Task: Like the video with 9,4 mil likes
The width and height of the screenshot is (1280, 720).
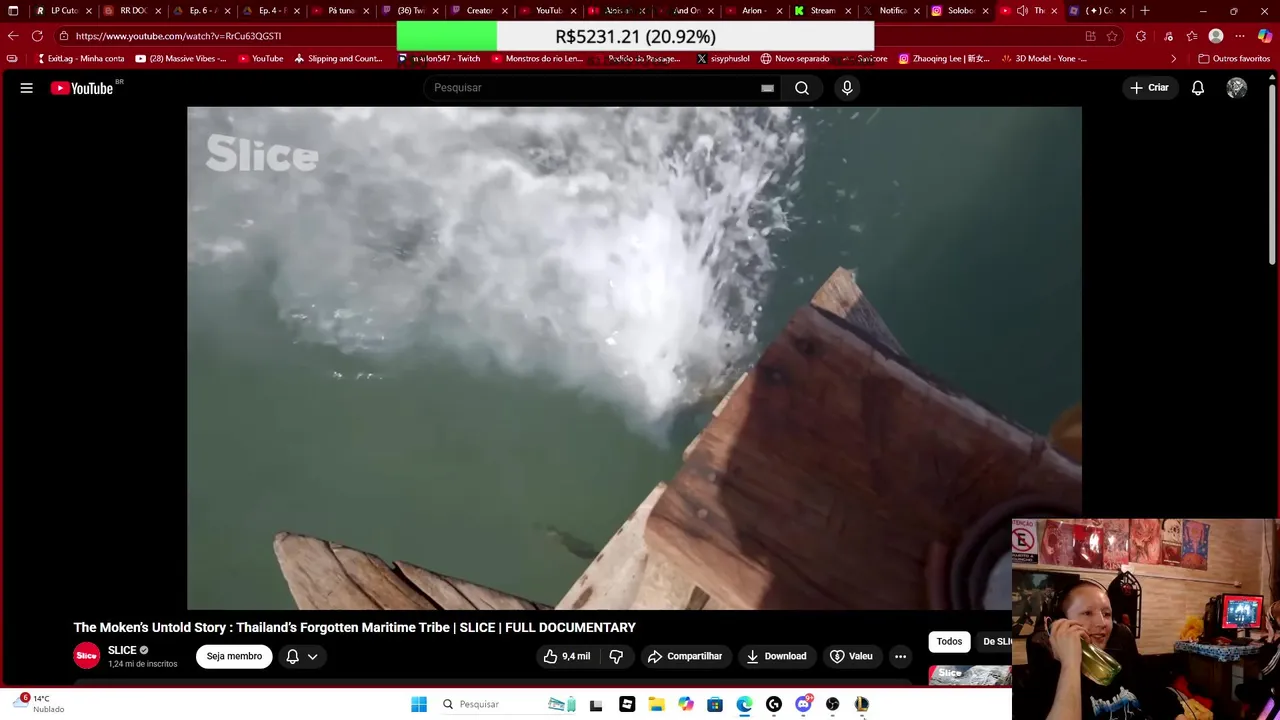Action: (566, 656)
